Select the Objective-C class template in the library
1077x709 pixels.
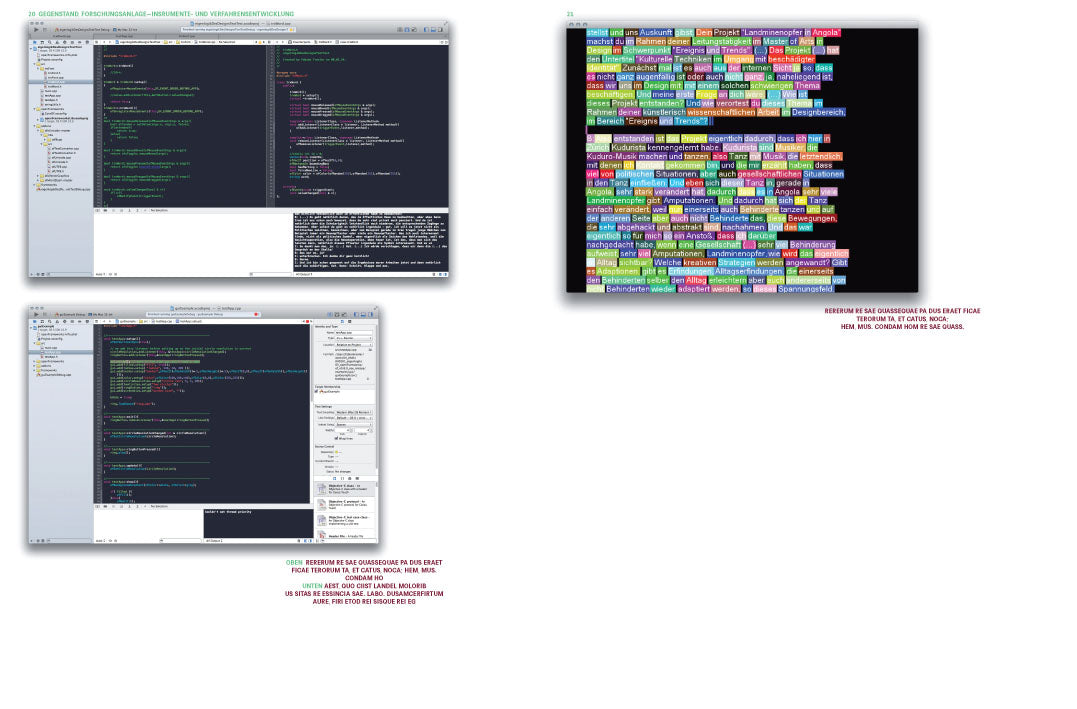tap(347, 489)
